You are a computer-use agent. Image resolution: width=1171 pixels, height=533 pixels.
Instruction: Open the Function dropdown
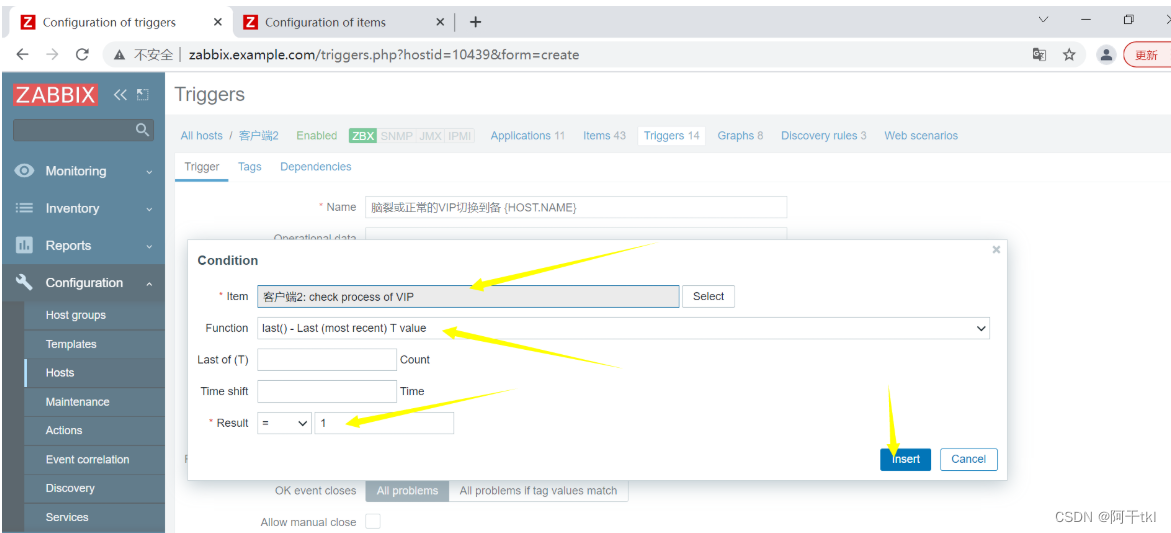point(624,328)
